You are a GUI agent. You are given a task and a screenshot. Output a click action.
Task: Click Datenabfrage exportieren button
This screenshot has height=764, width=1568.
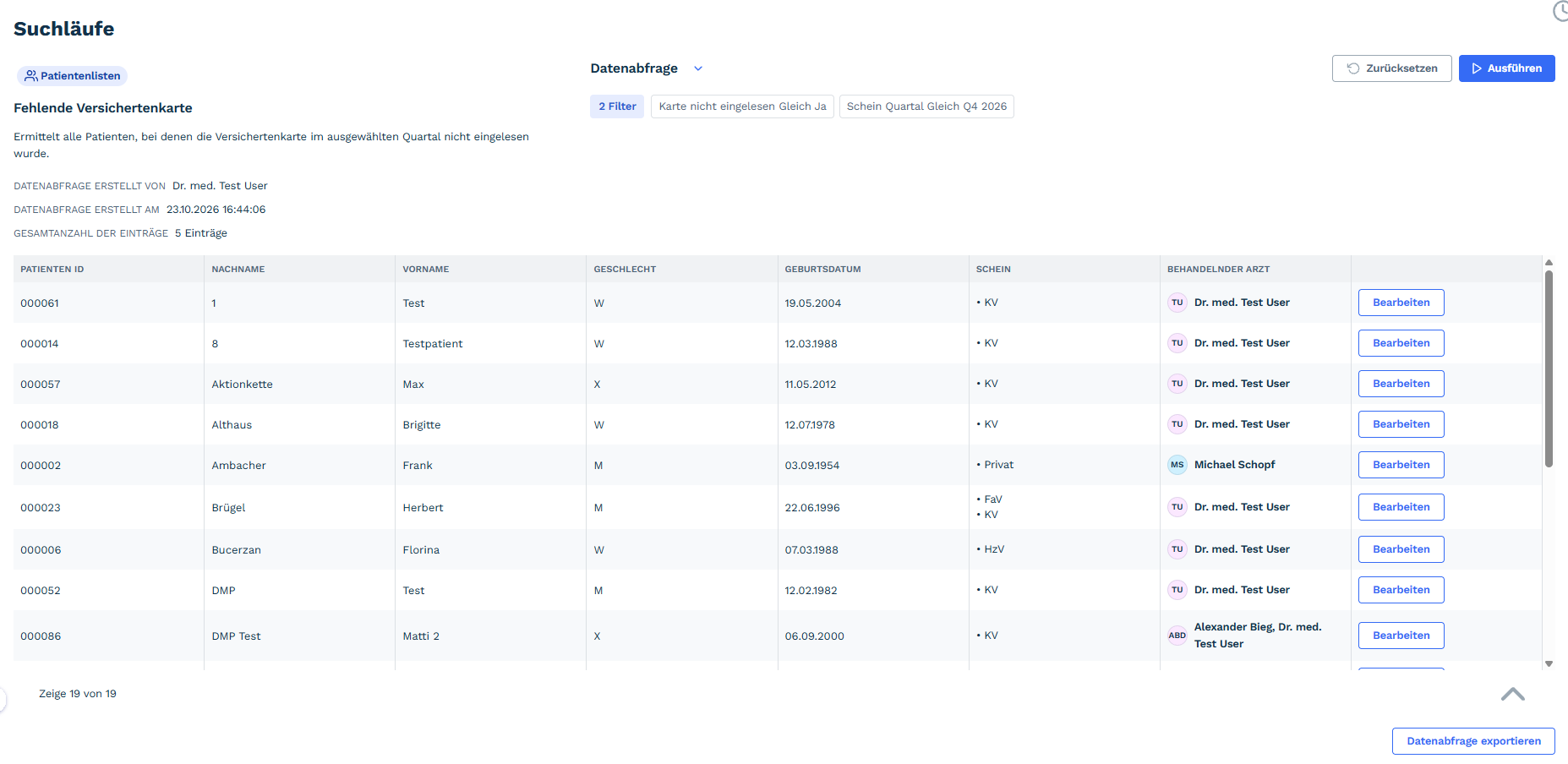point(1473,741)
